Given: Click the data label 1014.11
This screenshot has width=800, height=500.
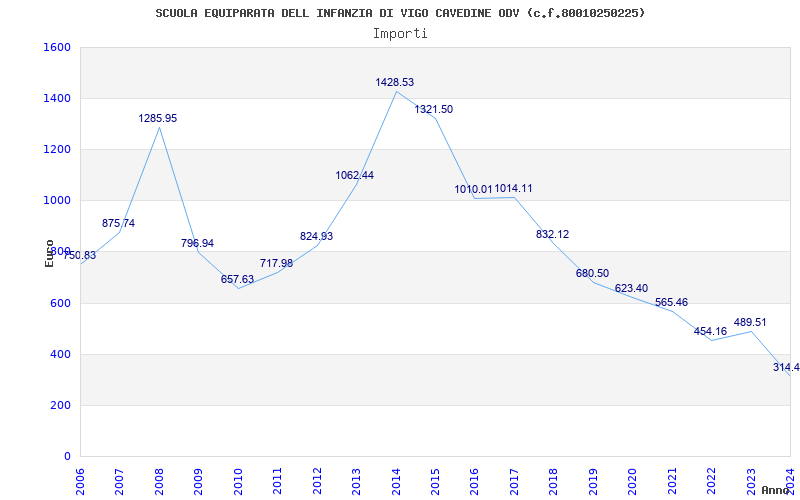Looking at the screenshot, I should tap(513, 188).
